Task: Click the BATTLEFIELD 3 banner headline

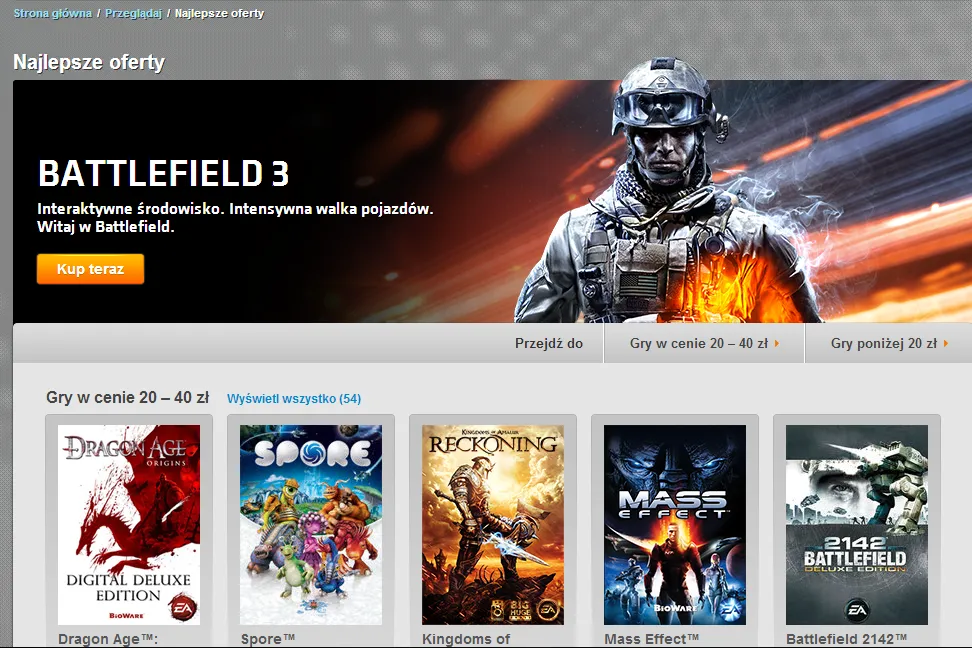Action: (164, 173)
